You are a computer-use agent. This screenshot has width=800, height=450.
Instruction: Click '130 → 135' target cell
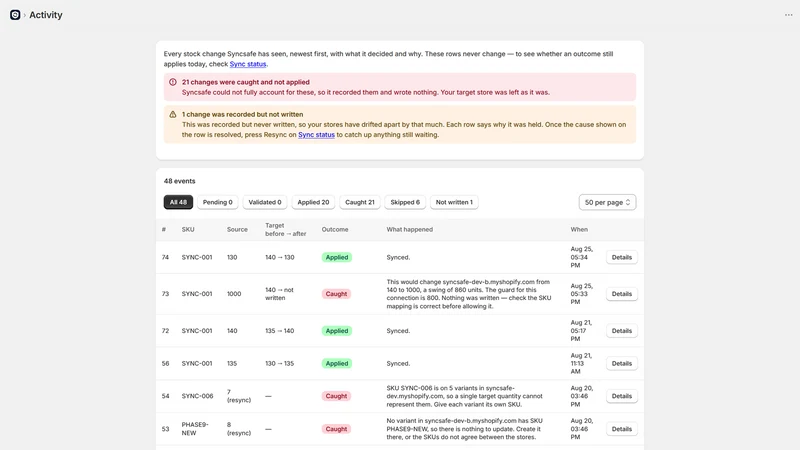[280, 363]
